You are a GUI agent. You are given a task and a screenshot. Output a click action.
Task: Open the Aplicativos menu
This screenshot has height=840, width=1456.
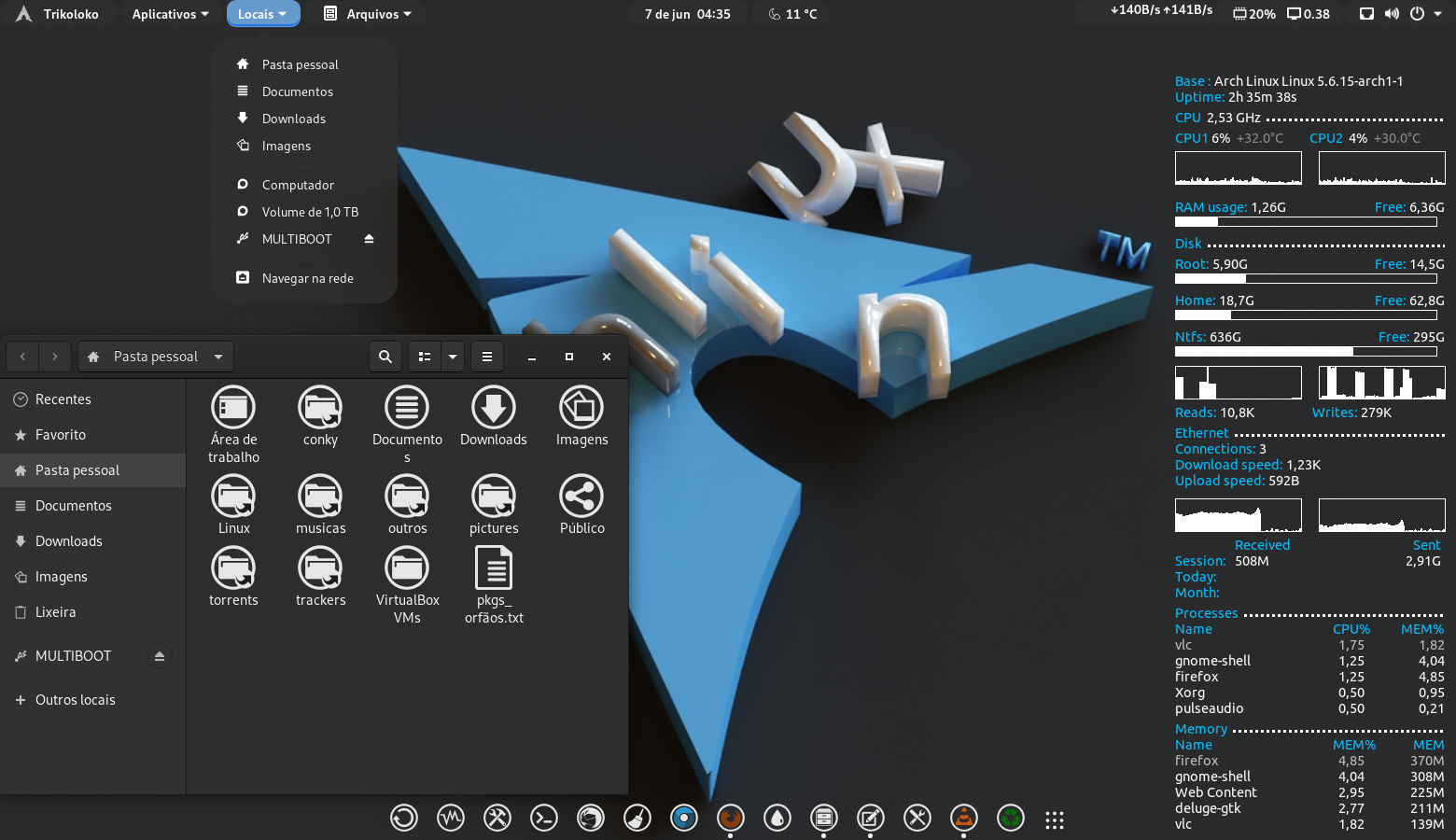[170, 14]
